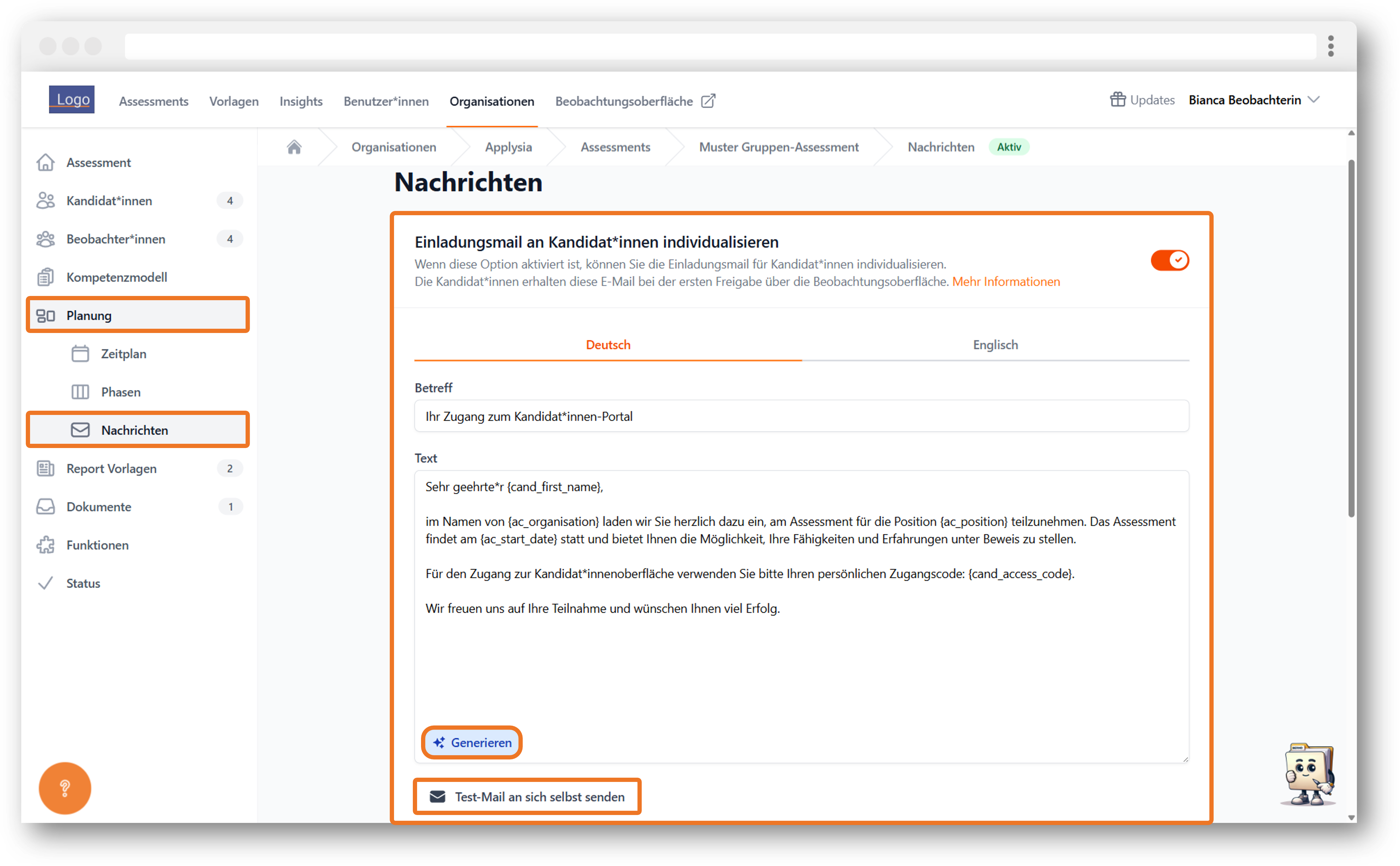1400x866 pixels.
Task: Click the sparkle icon on Generieren
Action: click(x=439, y=742)
